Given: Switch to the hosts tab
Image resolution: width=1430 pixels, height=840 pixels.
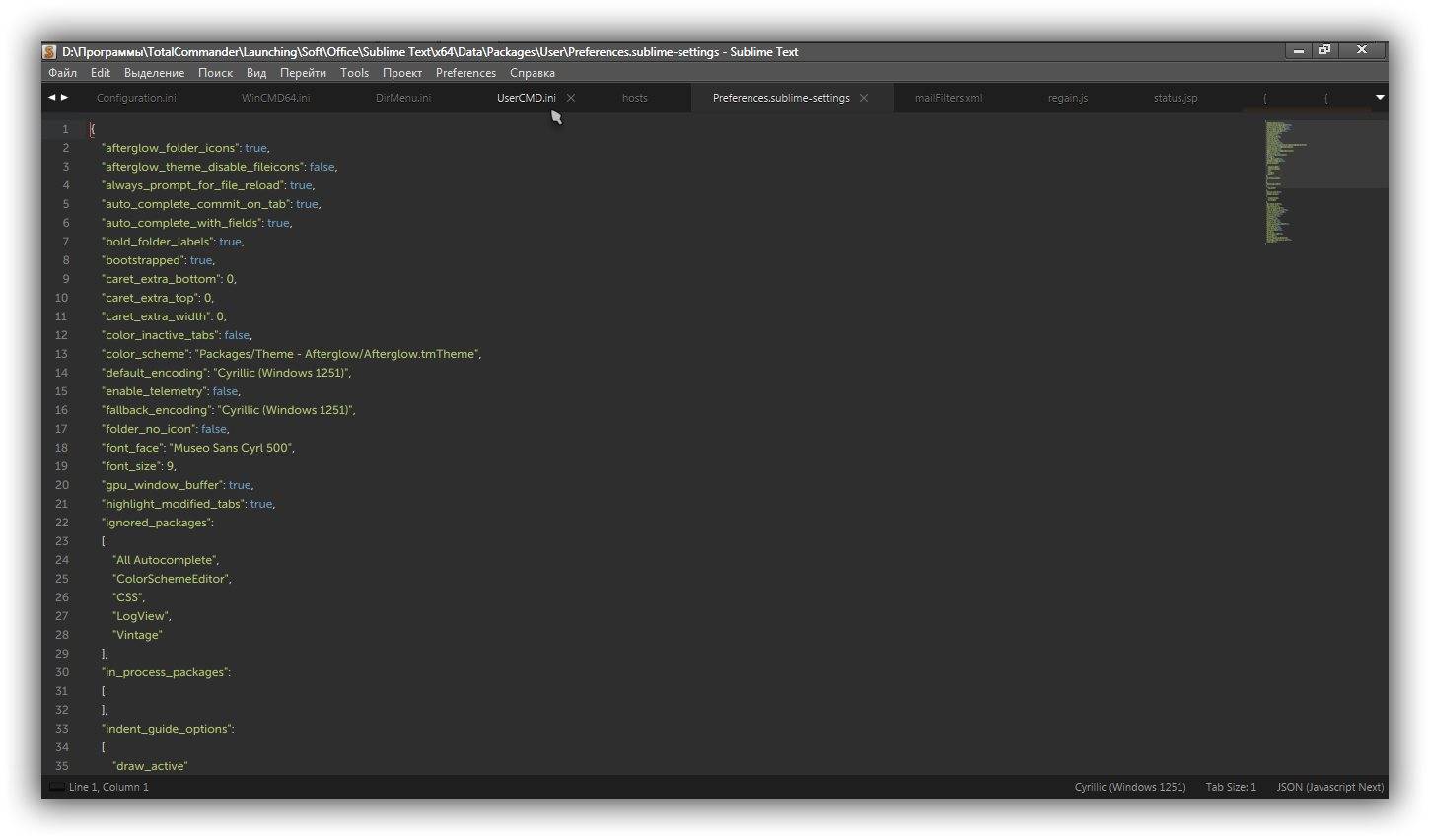Looking at the screenshot, I should [635, 98].
